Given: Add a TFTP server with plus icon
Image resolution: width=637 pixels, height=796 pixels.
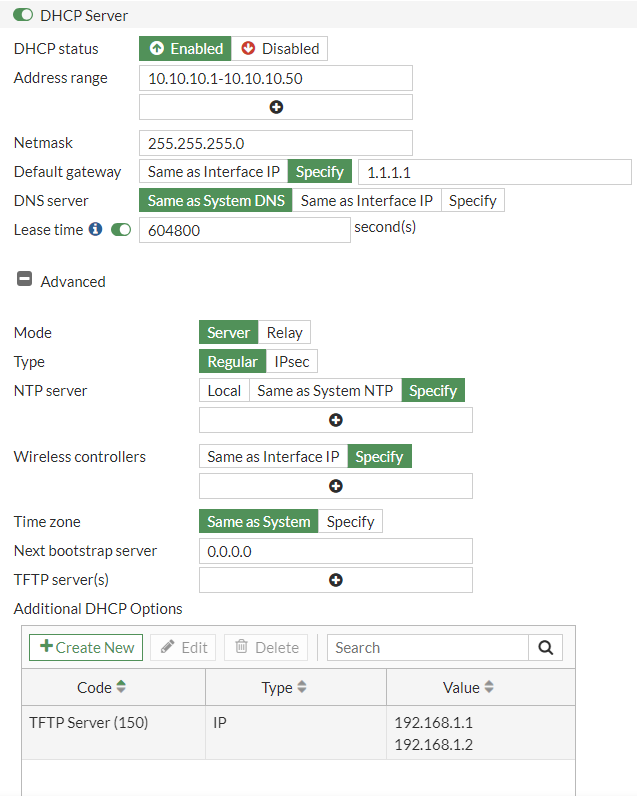Looking at the screenshot, I should [336, 580].
